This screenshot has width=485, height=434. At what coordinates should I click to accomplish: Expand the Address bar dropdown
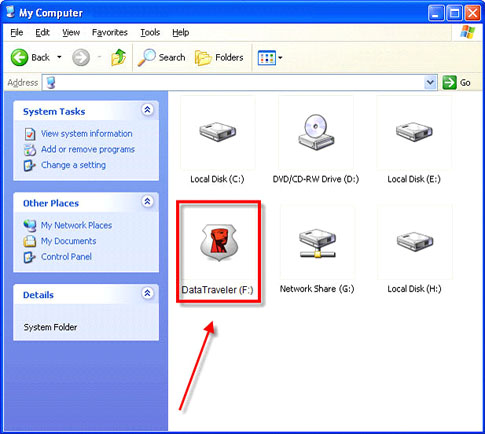coord(430,82)
